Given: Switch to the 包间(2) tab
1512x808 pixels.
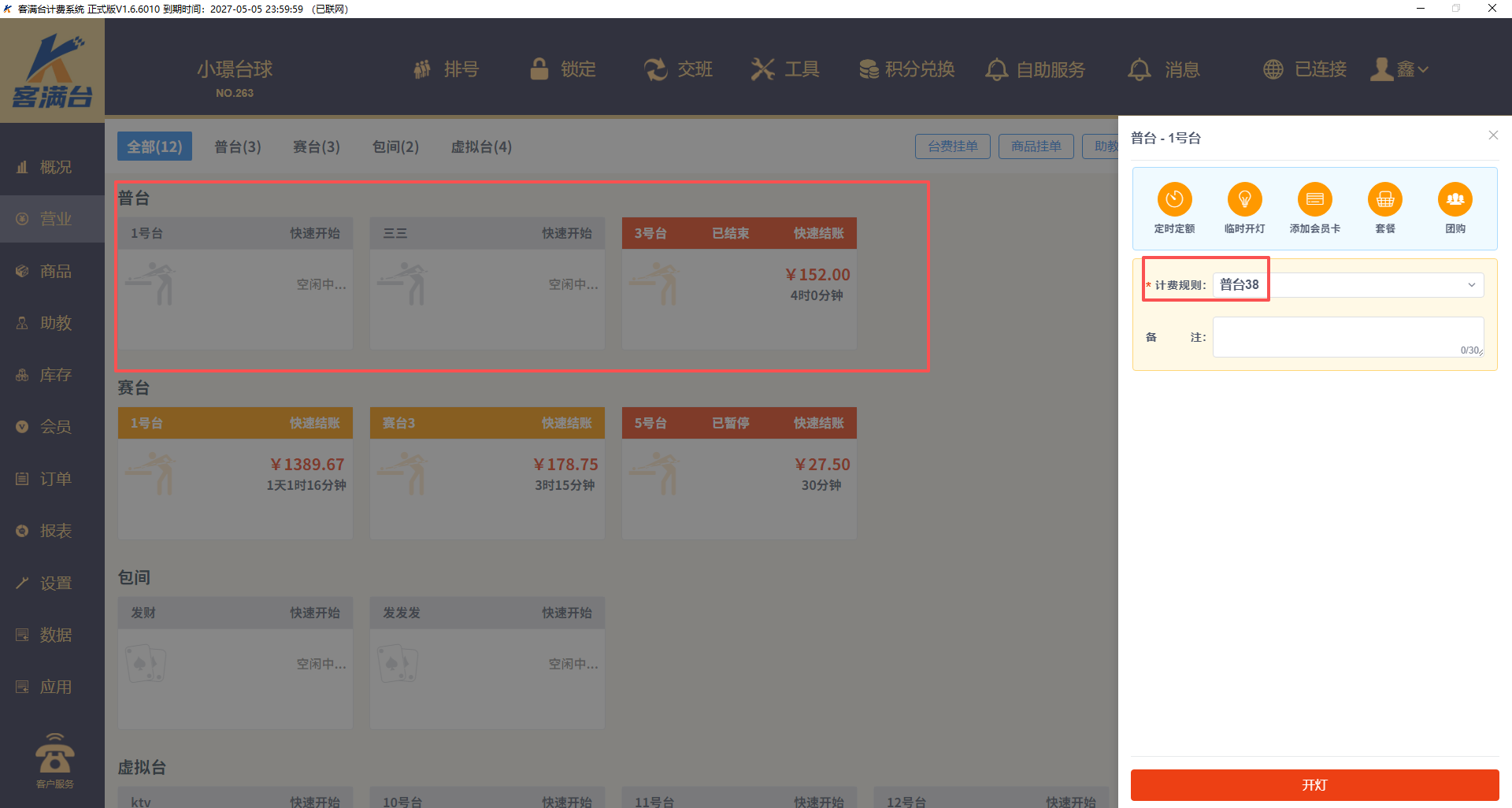Looking at the screenshot, I should [x=395, y=146].
